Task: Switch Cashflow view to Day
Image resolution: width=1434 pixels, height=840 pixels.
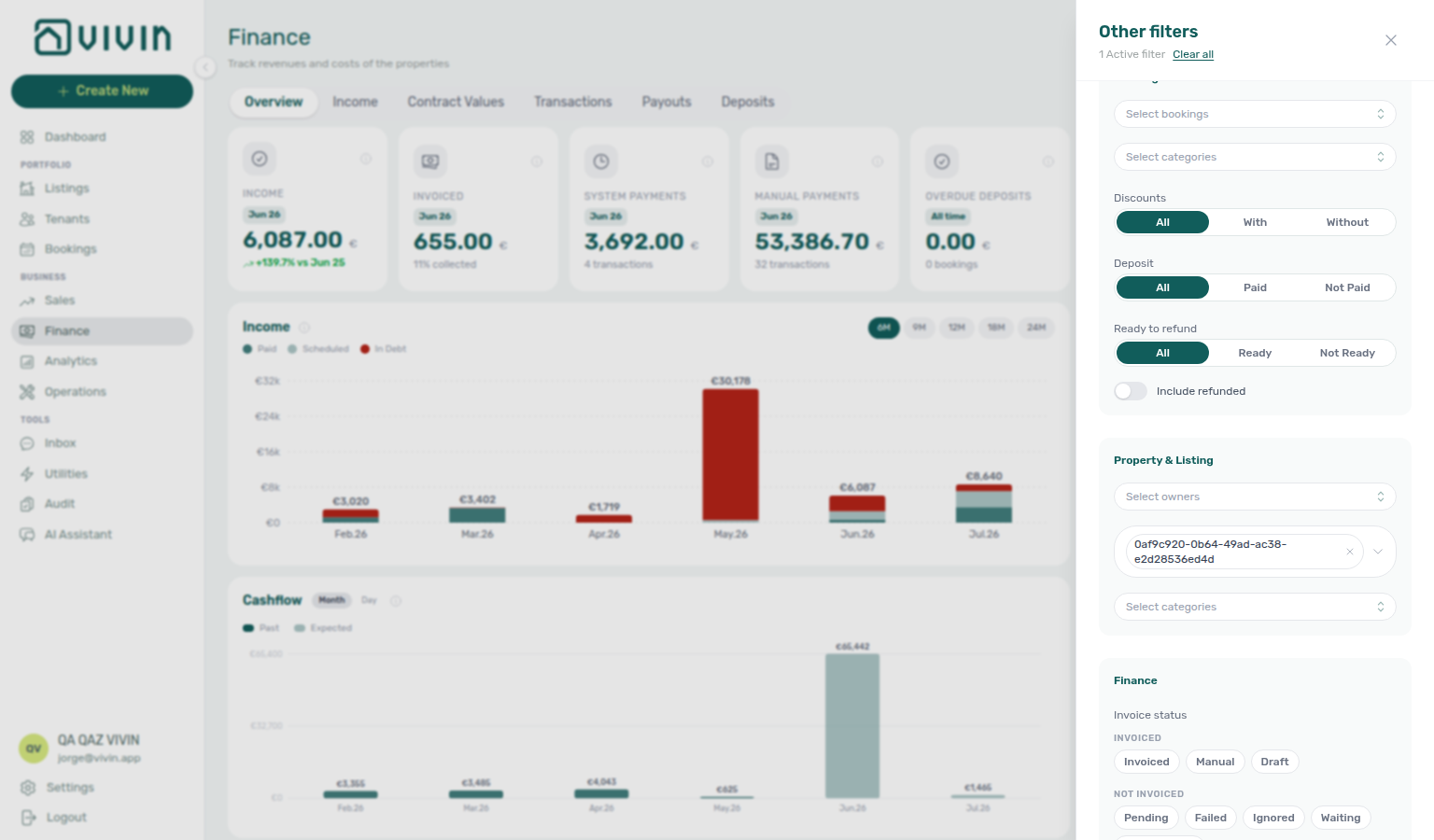Action: 369,600
